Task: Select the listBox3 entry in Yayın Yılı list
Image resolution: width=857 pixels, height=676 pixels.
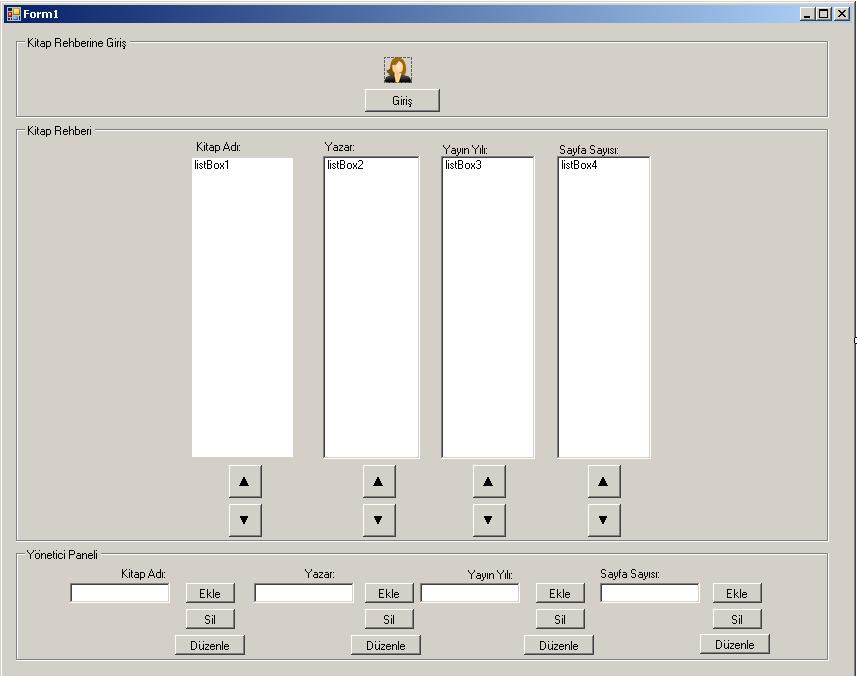Action: click(463, 166)
